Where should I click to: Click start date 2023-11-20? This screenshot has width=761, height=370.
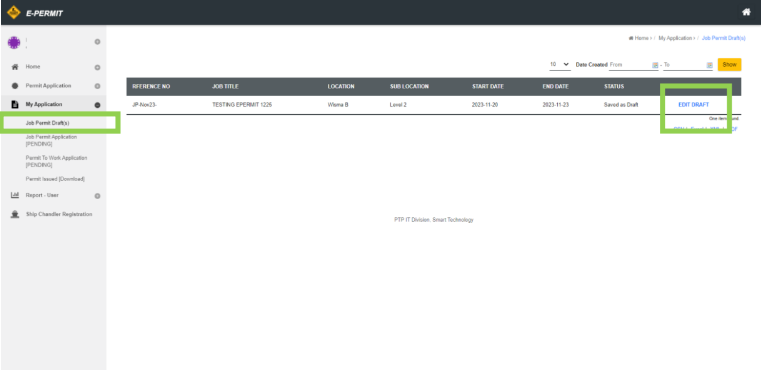coord(485,105)
